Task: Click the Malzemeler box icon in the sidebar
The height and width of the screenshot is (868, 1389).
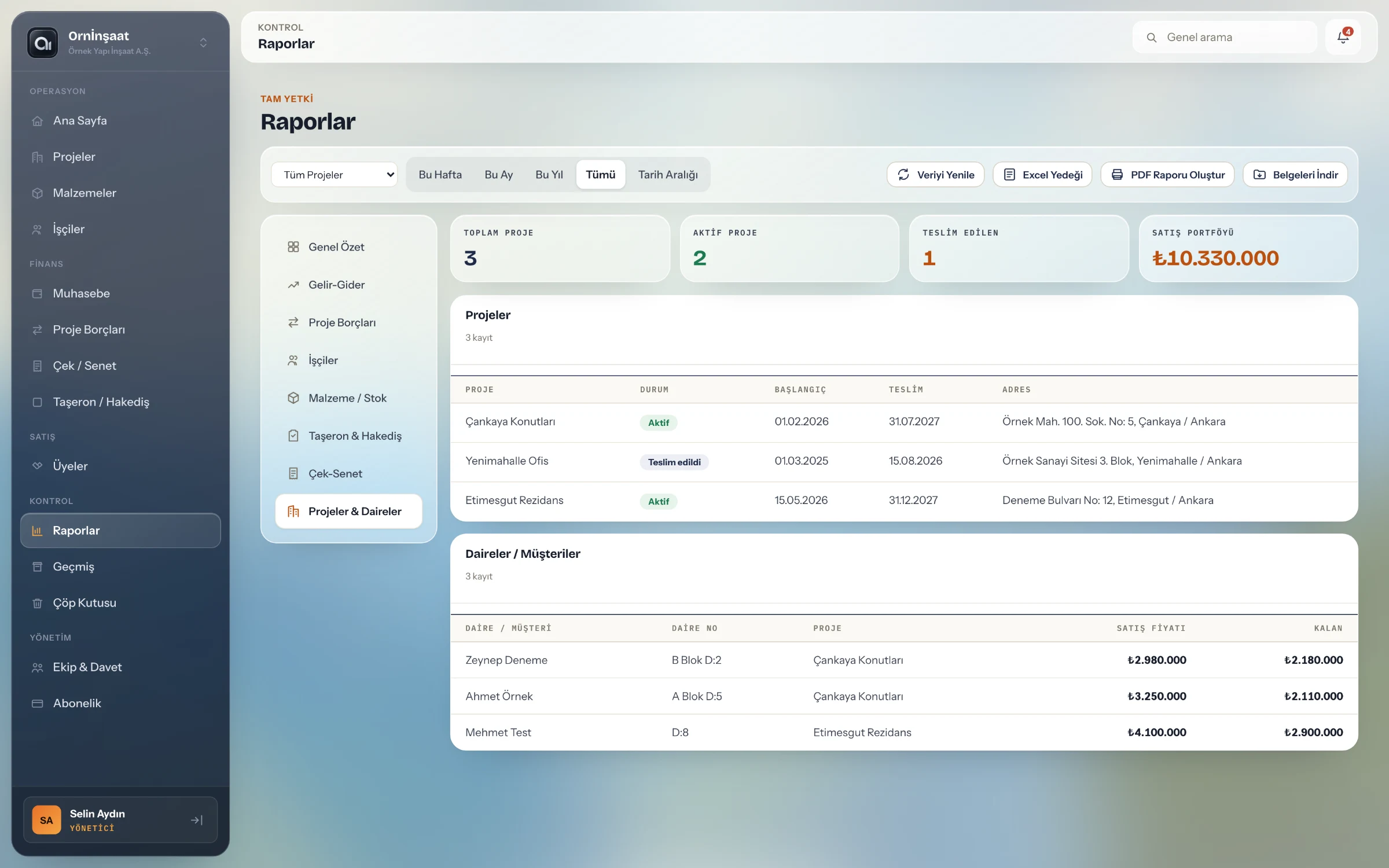Action: point(38,193)
